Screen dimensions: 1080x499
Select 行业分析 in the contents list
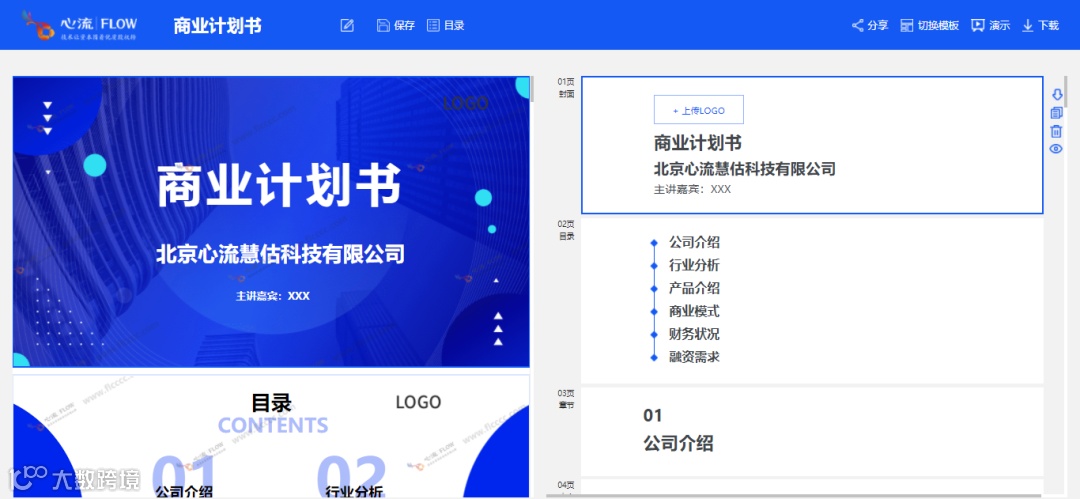694,265
